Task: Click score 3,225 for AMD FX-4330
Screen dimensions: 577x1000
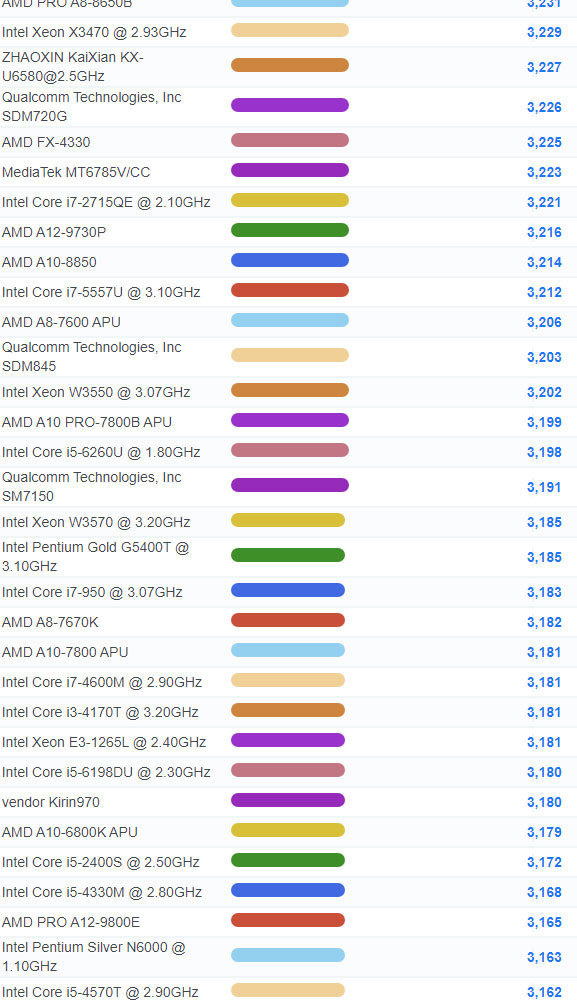Action: pos(544,142)
